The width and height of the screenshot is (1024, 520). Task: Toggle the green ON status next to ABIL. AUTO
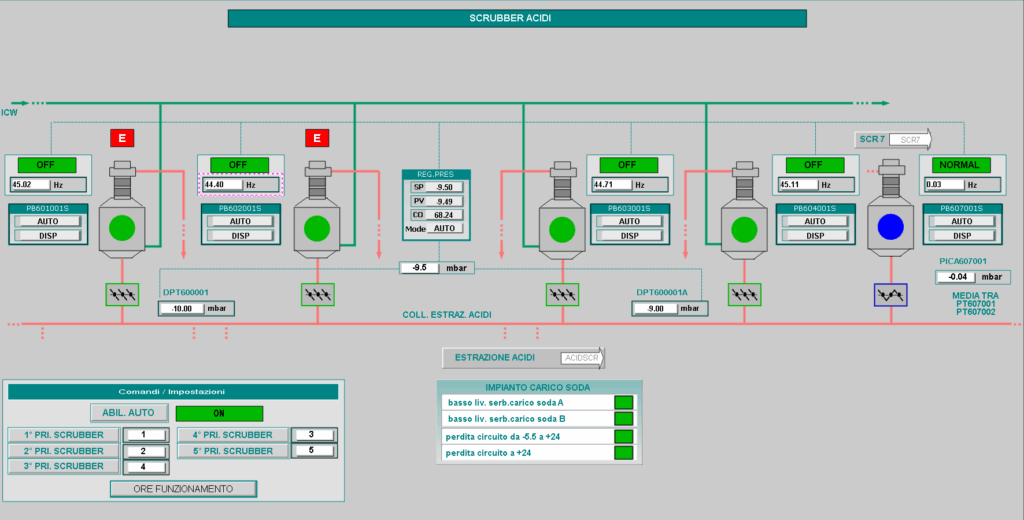(219, 413)
